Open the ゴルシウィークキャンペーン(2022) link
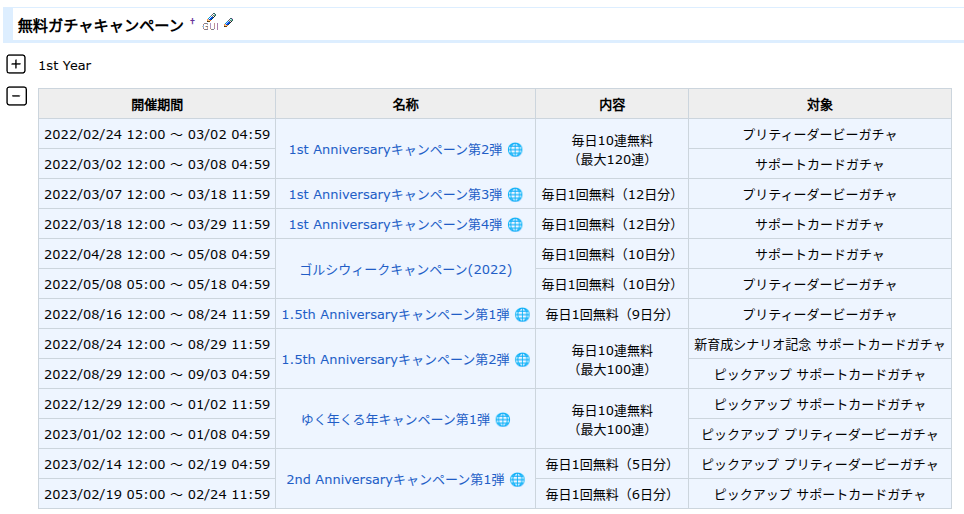 [x=406, y=269]
